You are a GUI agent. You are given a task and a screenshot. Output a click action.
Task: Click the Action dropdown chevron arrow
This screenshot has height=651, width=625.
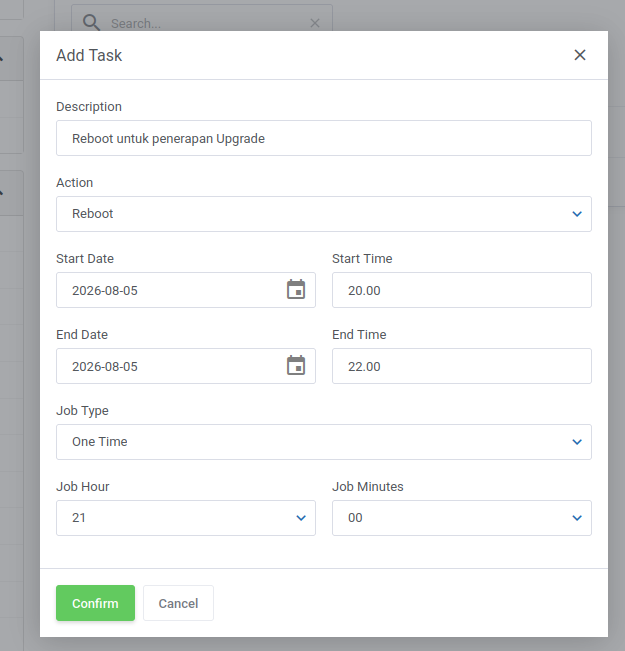coord(577,214)
